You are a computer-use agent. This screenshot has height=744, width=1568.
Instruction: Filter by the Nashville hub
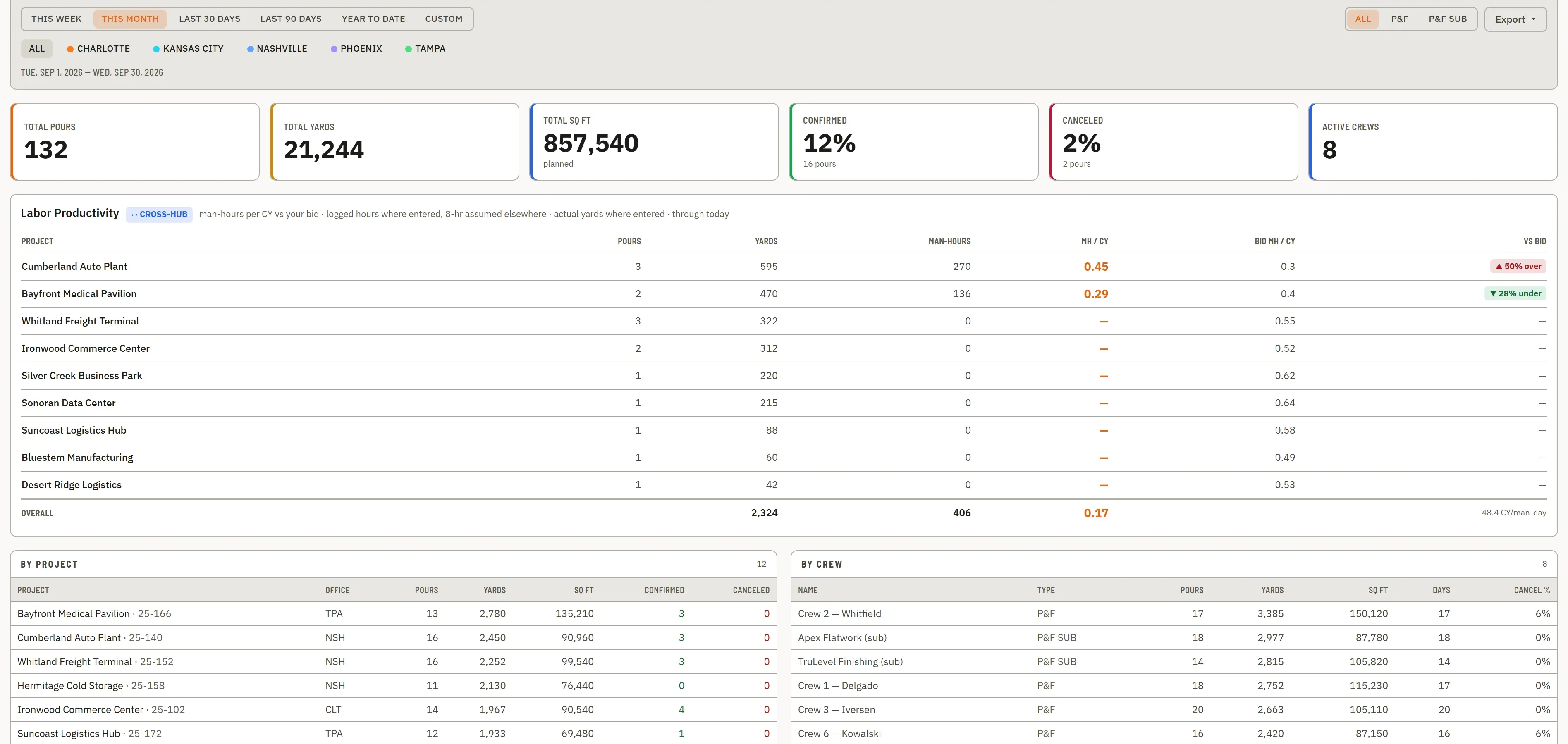point(277,49)
